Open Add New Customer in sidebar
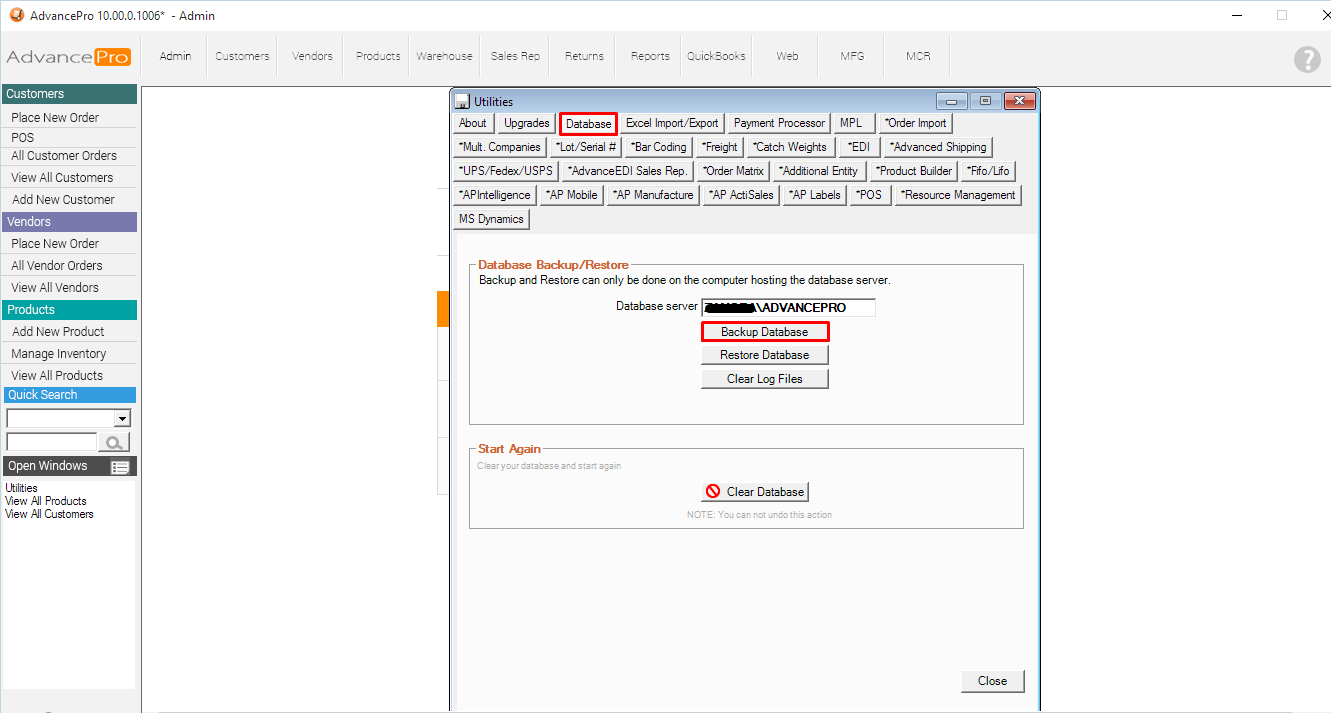The image size is (1331, 713). click(63, 200)
